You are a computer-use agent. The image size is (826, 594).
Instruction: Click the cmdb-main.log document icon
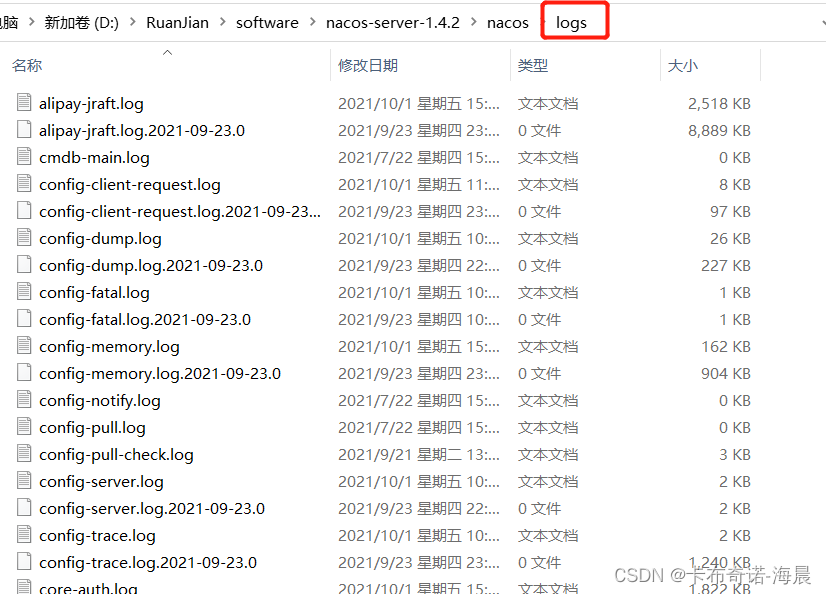(x=22, y=157)
